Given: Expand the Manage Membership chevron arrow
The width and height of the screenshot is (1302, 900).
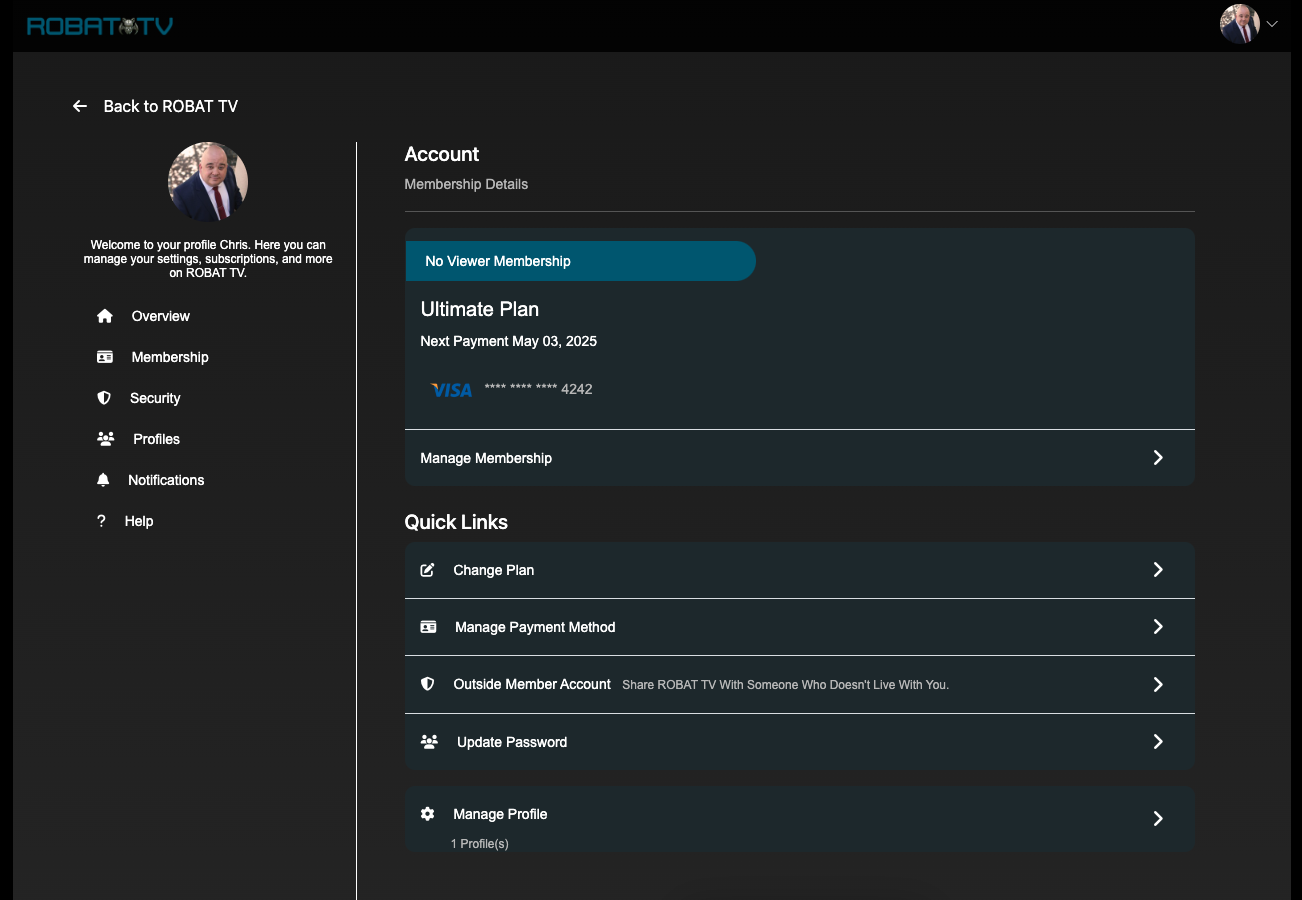Looking at the screenshot, I should tap(1158, 457).
